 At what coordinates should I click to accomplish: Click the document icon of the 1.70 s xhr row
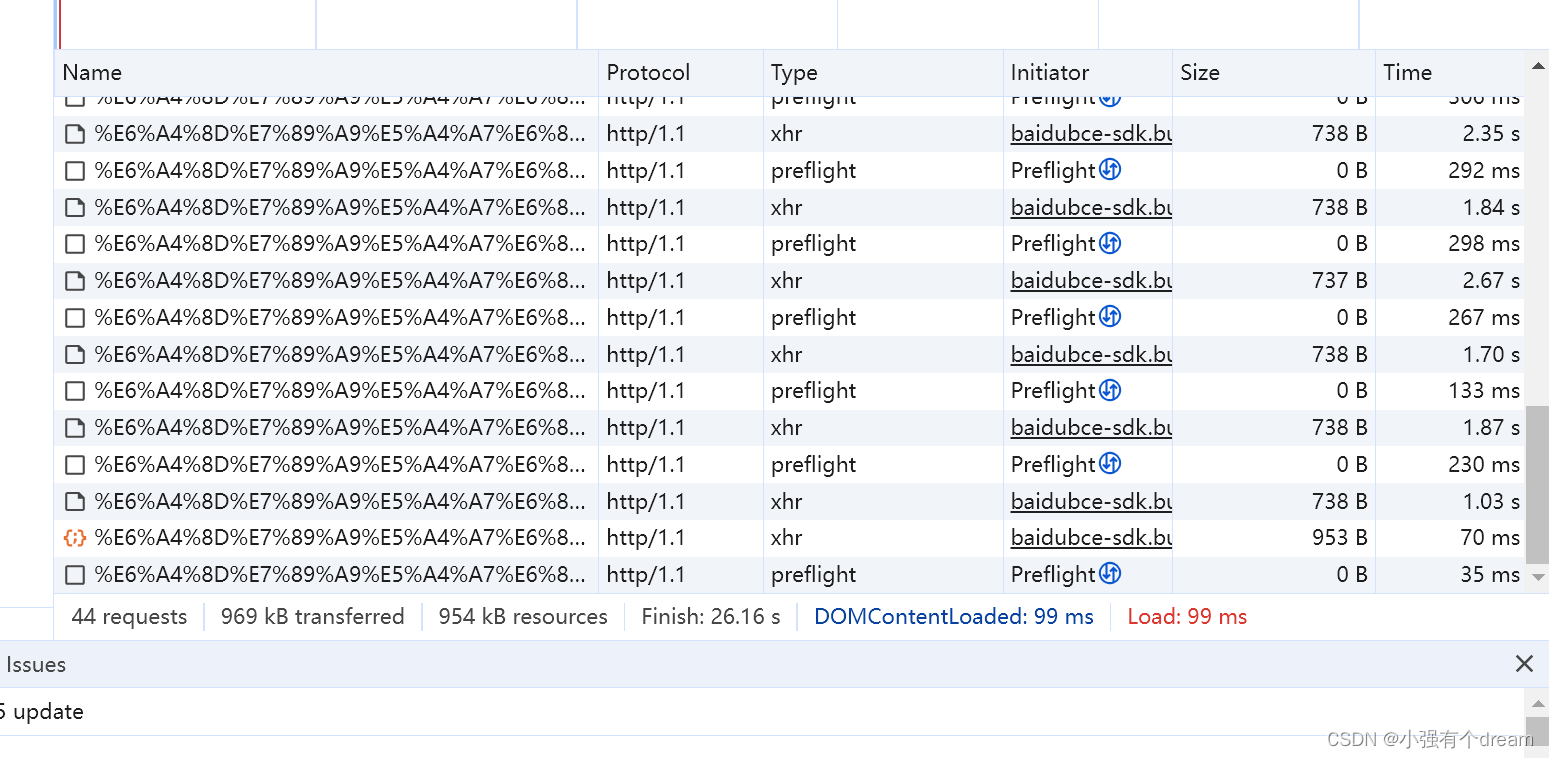tap(74, 355)
